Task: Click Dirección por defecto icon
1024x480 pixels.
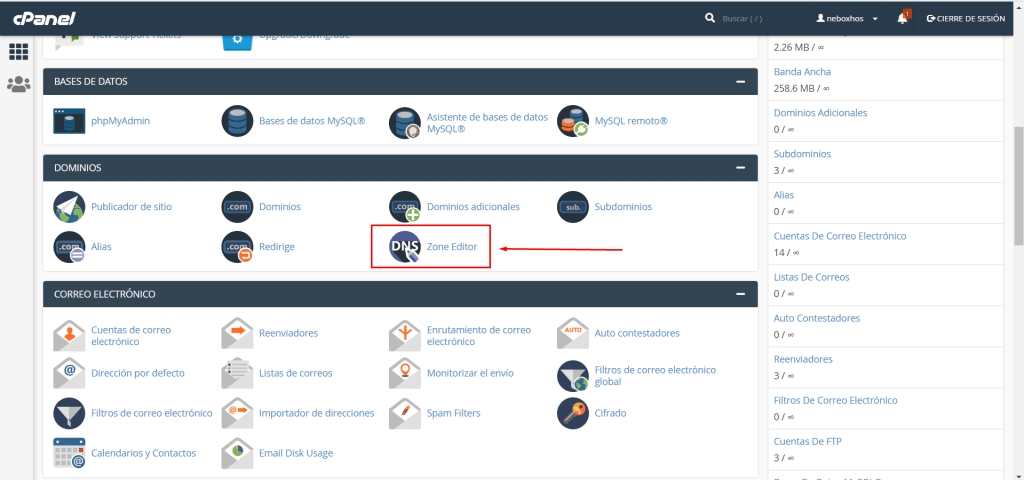Action: click(69, 374)
